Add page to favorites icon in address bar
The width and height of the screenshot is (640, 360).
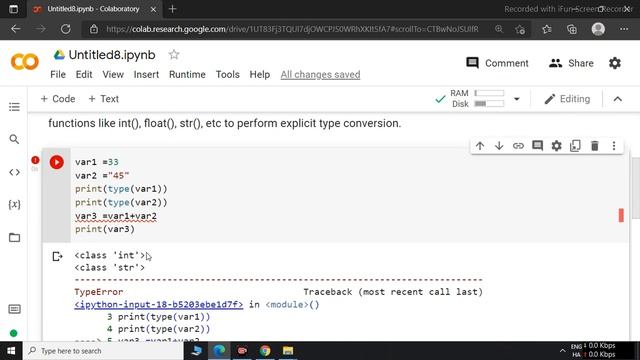pos(520,29)
